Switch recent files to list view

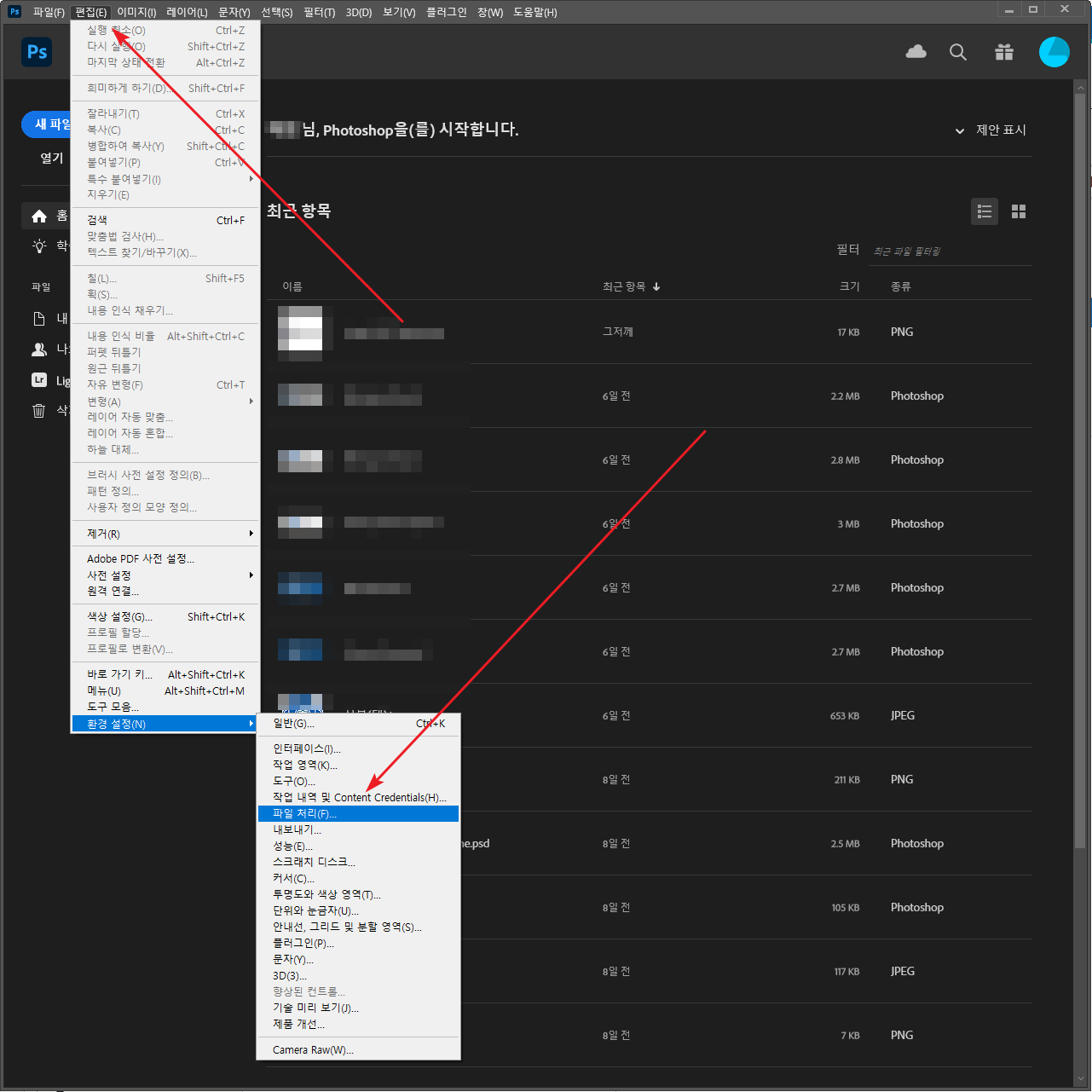click(x=985, y=211)
